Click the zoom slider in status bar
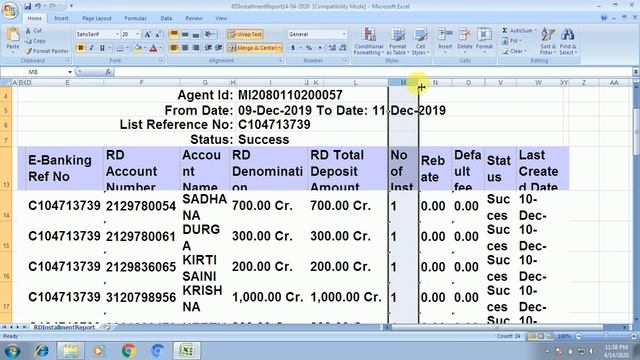Screen dimensions: 640x360 pos(605,336)
